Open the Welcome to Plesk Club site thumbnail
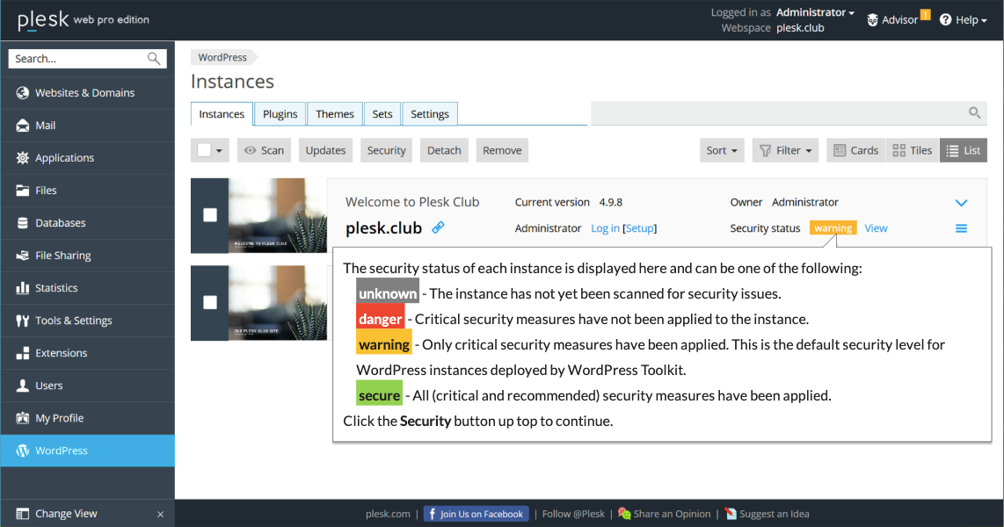Screen dimensions: 1004x527 tap(278, 215)
